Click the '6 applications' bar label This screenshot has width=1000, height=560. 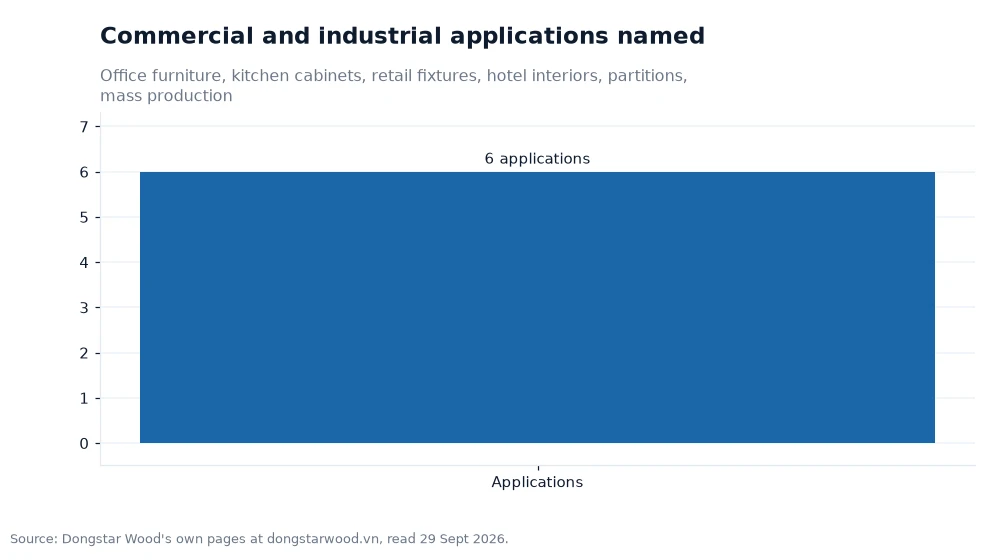click(x=537, y=159)
